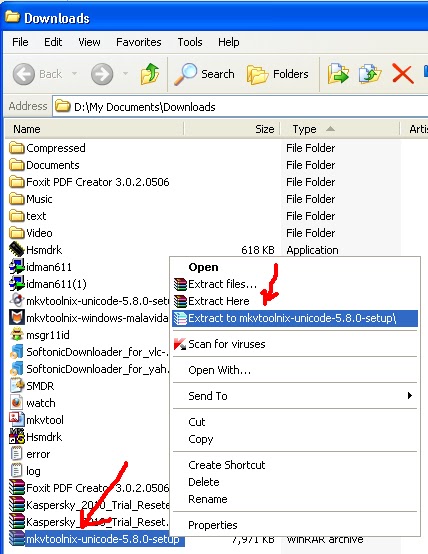Select the text folder icon
This screenshot has width=428, height=554.
(17, 216)
